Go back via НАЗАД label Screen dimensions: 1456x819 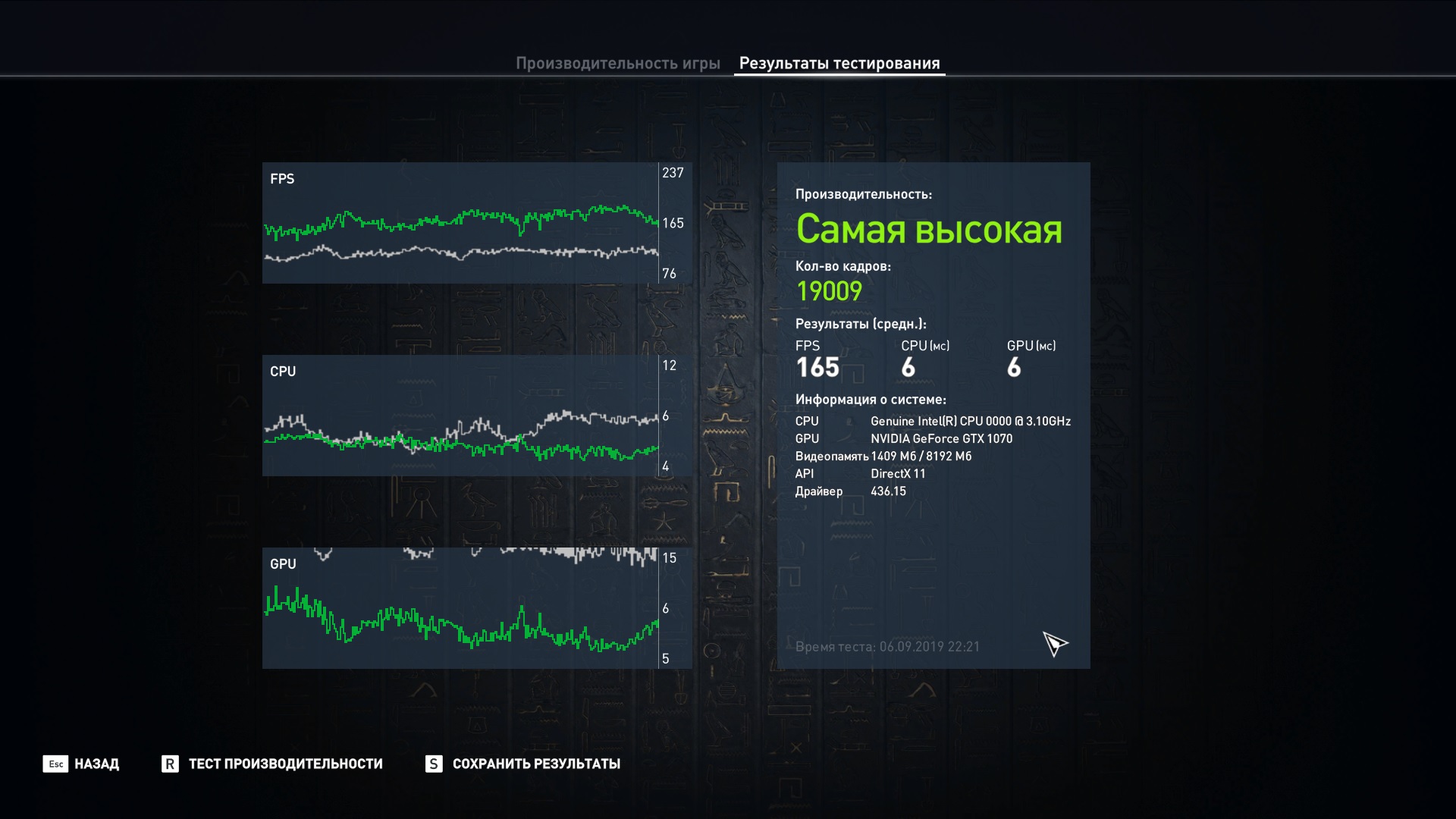point(96,764)
